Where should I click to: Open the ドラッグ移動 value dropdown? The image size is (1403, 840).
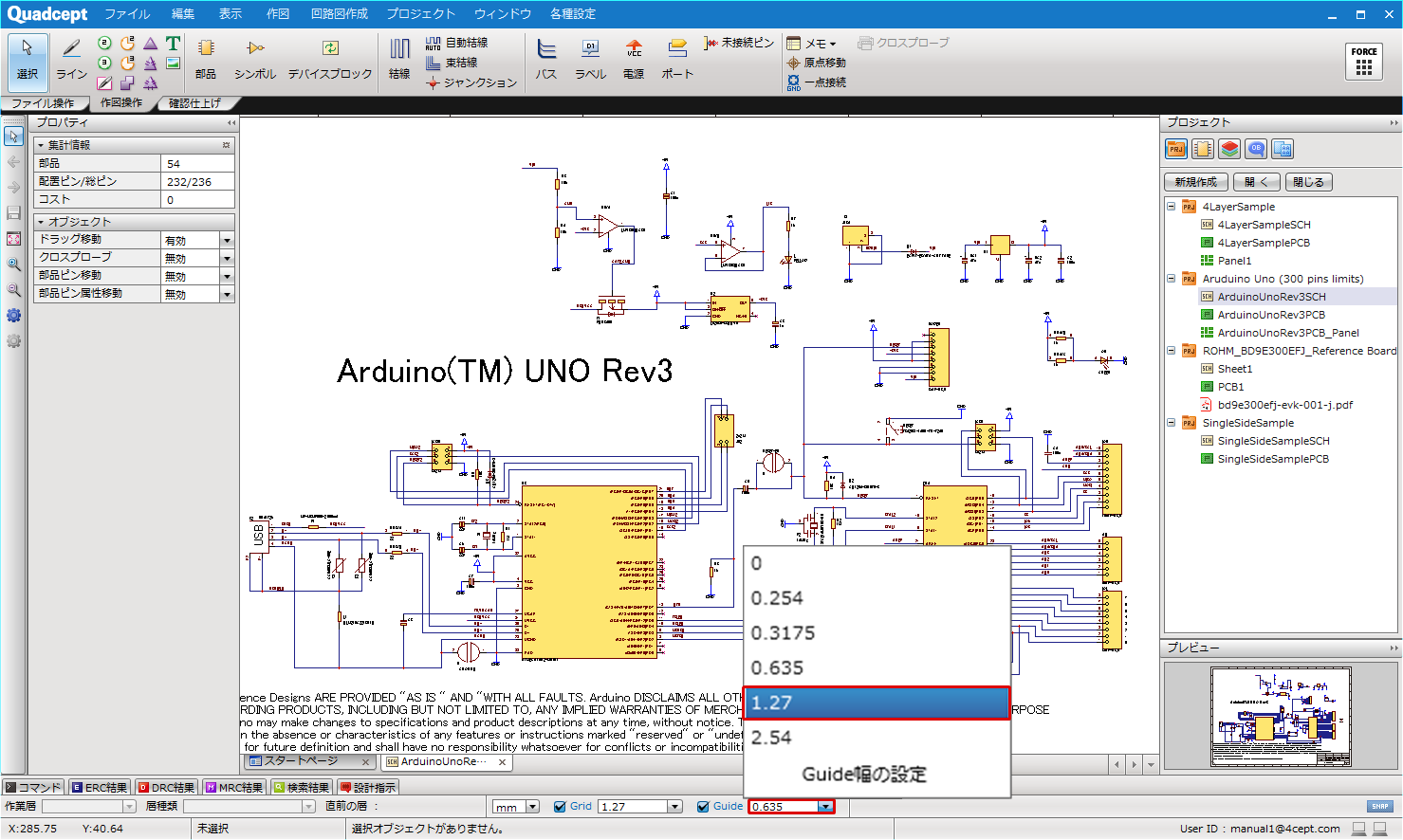coord(227,241)
